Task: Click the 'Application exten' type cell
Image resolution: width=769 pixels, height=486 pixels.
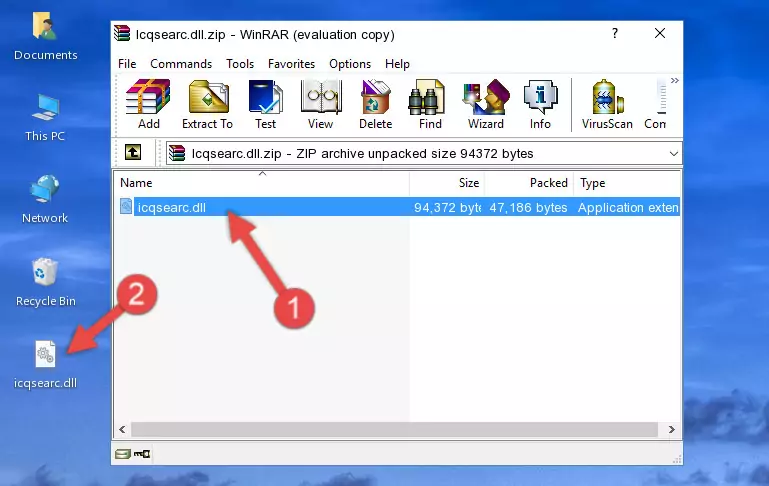Action: (x=628, y=207)
